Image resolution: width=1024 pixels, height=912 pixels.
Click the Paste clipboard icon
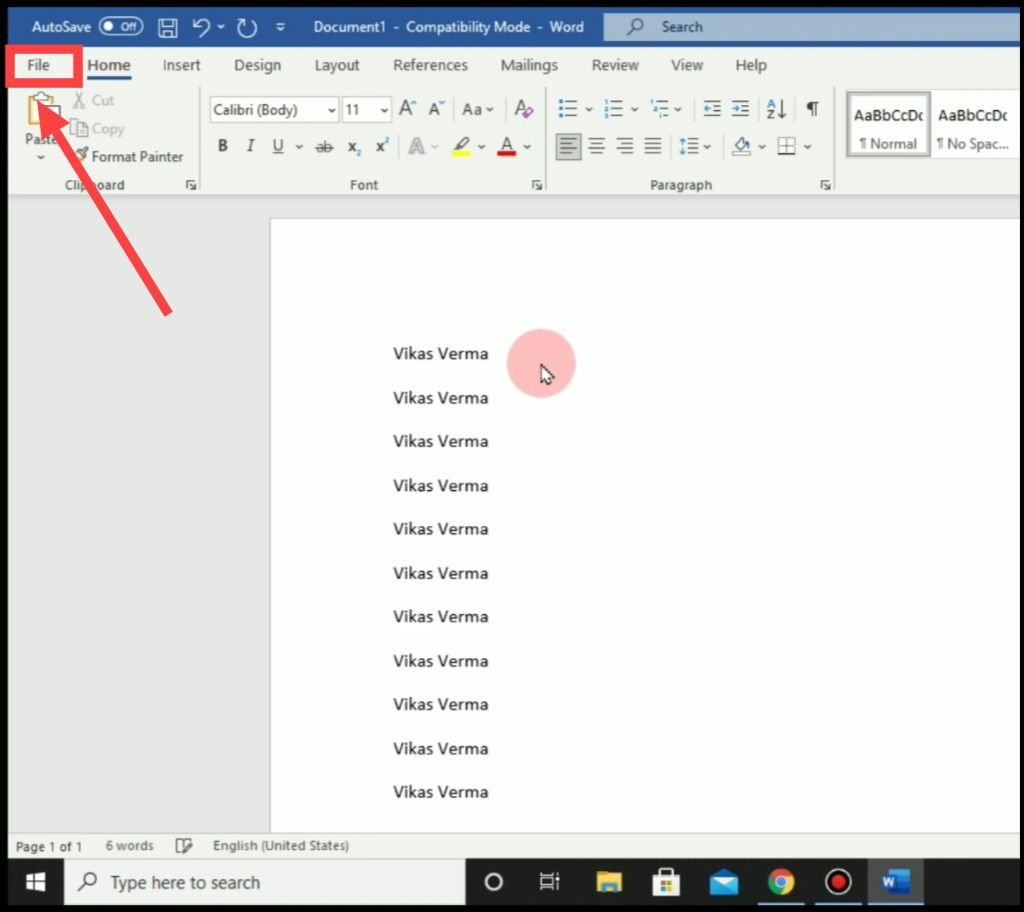point(42,109)
